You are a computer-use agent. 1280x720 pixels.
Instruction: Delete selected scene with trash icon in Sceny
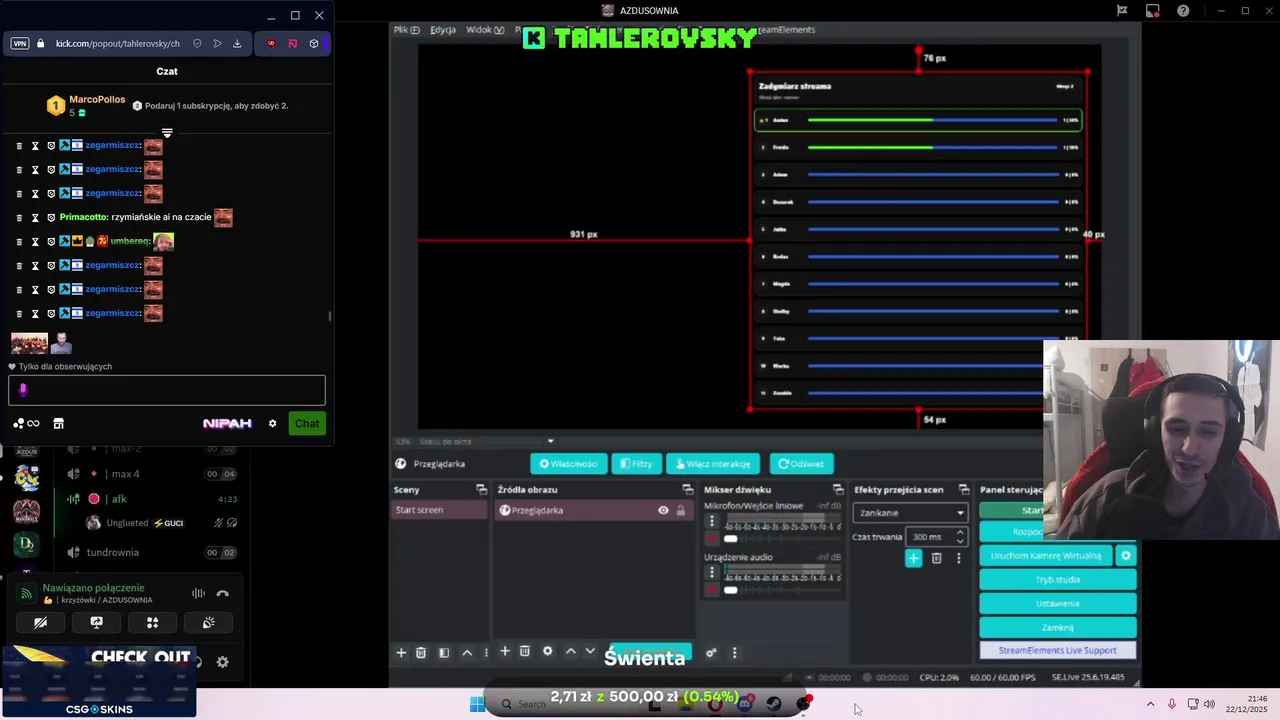click(421, 653)
